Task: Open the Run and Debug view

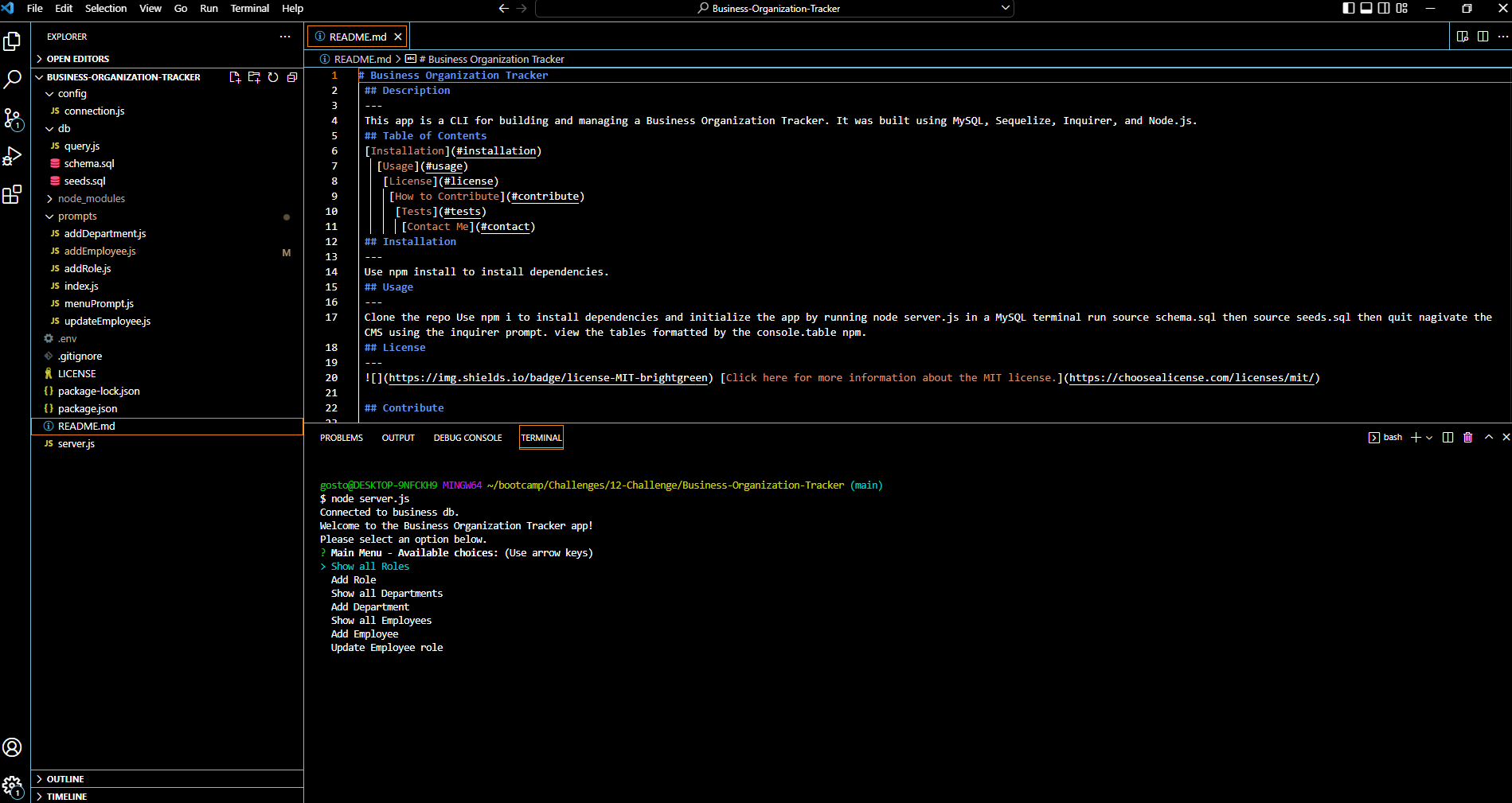Action: pyautogui.click(x=13, y=156)
